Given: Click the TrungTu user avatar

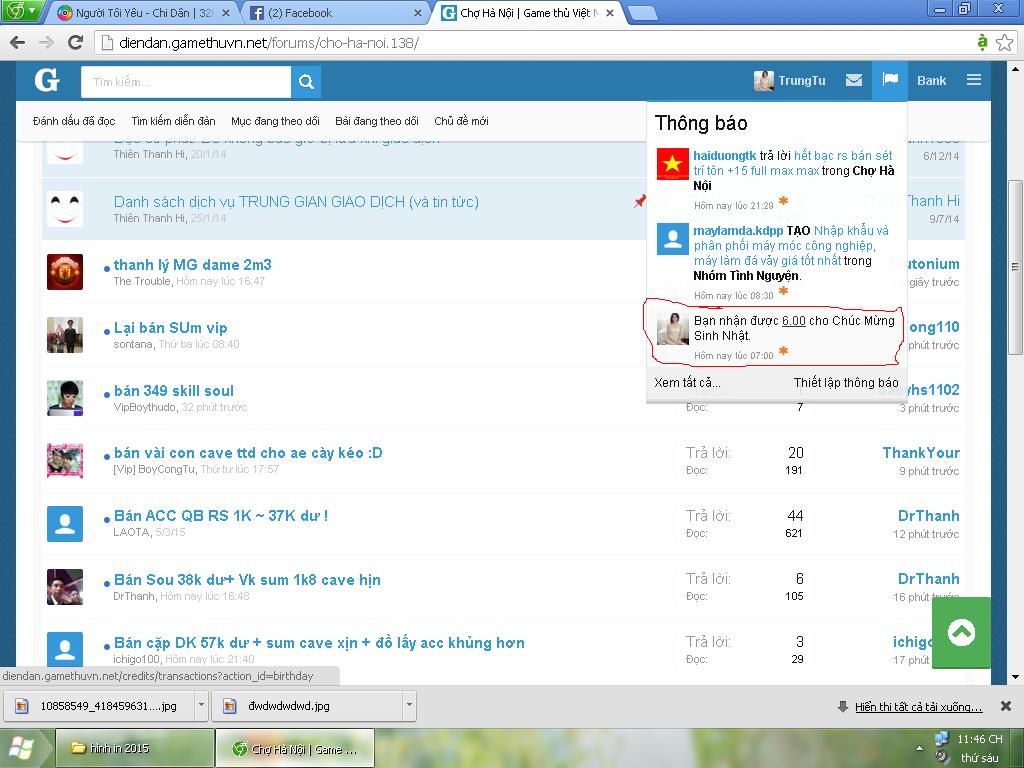Looking at the screenshot, I should pos(763,80).
